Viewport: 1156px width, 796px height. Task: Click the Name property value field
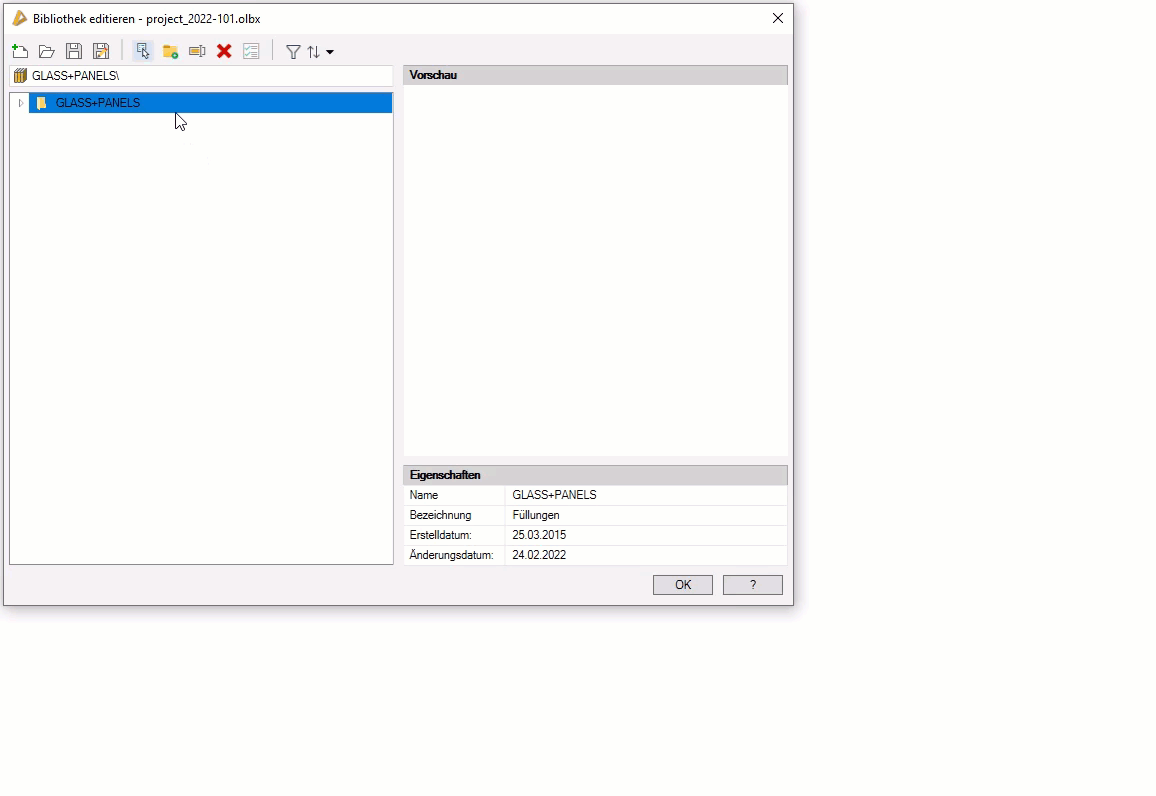pos(645,495)
